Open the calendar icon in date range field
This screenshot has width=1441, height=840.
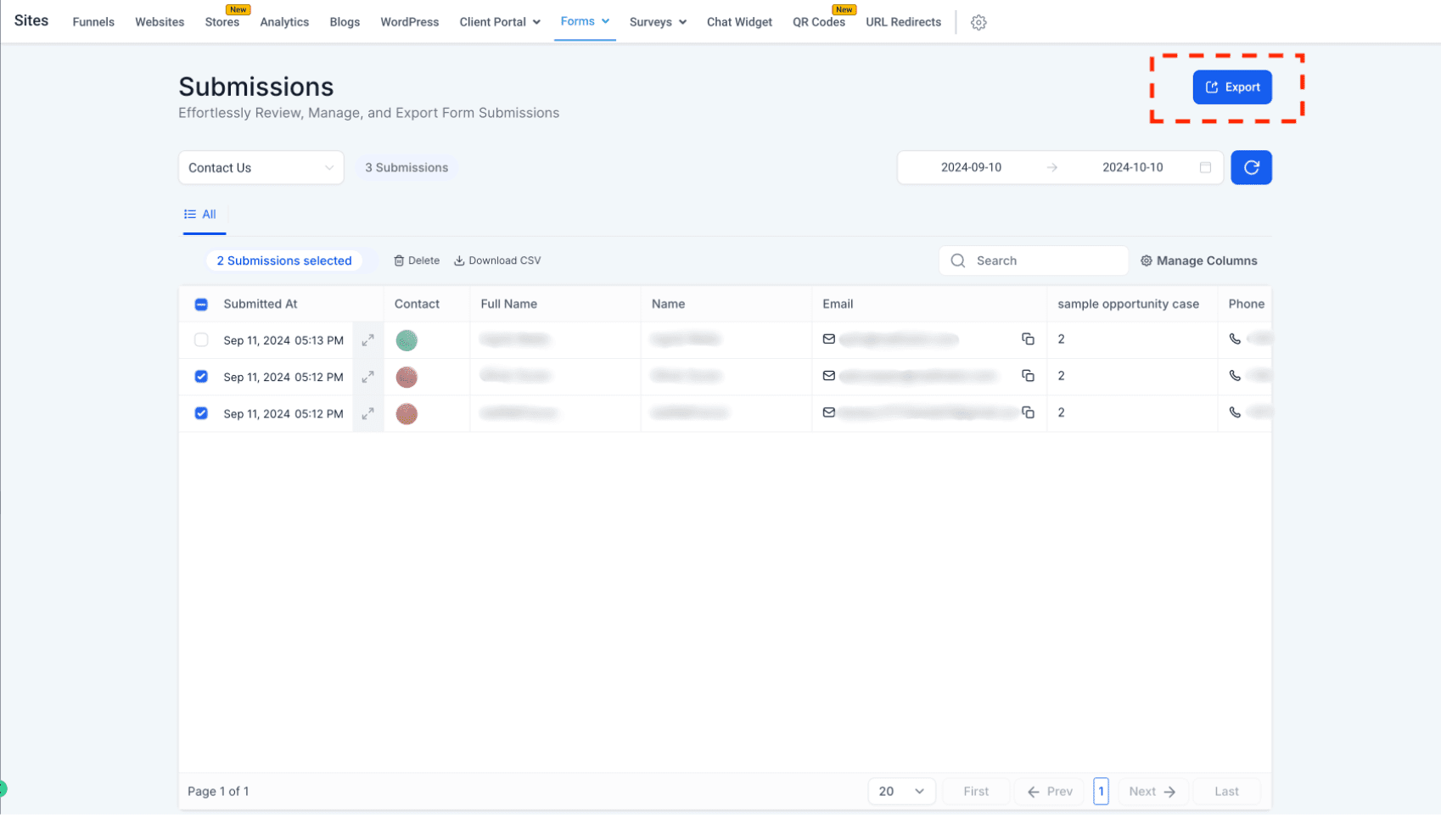click(1205, 167)
